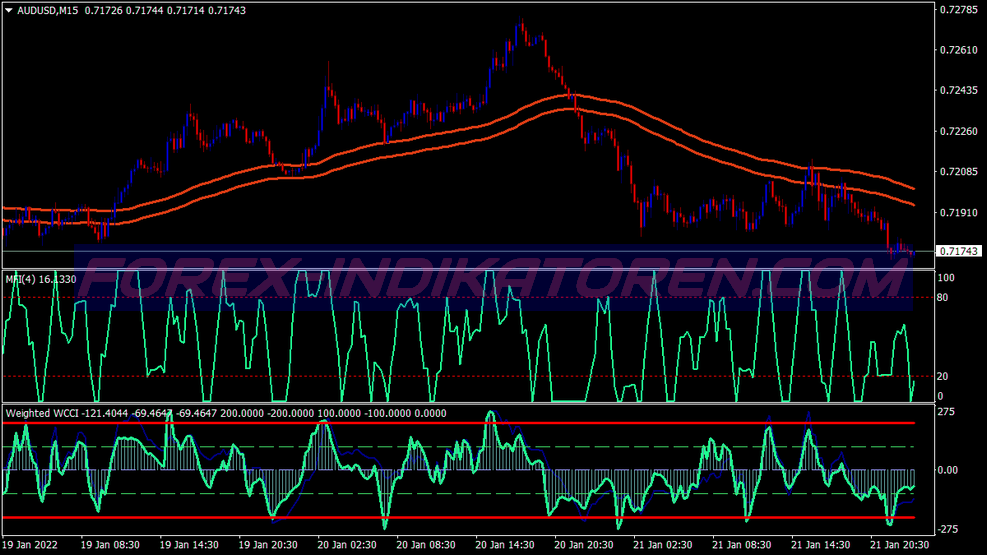Click the 20 Jan 08:30 time label

click(x=426, y=545)
